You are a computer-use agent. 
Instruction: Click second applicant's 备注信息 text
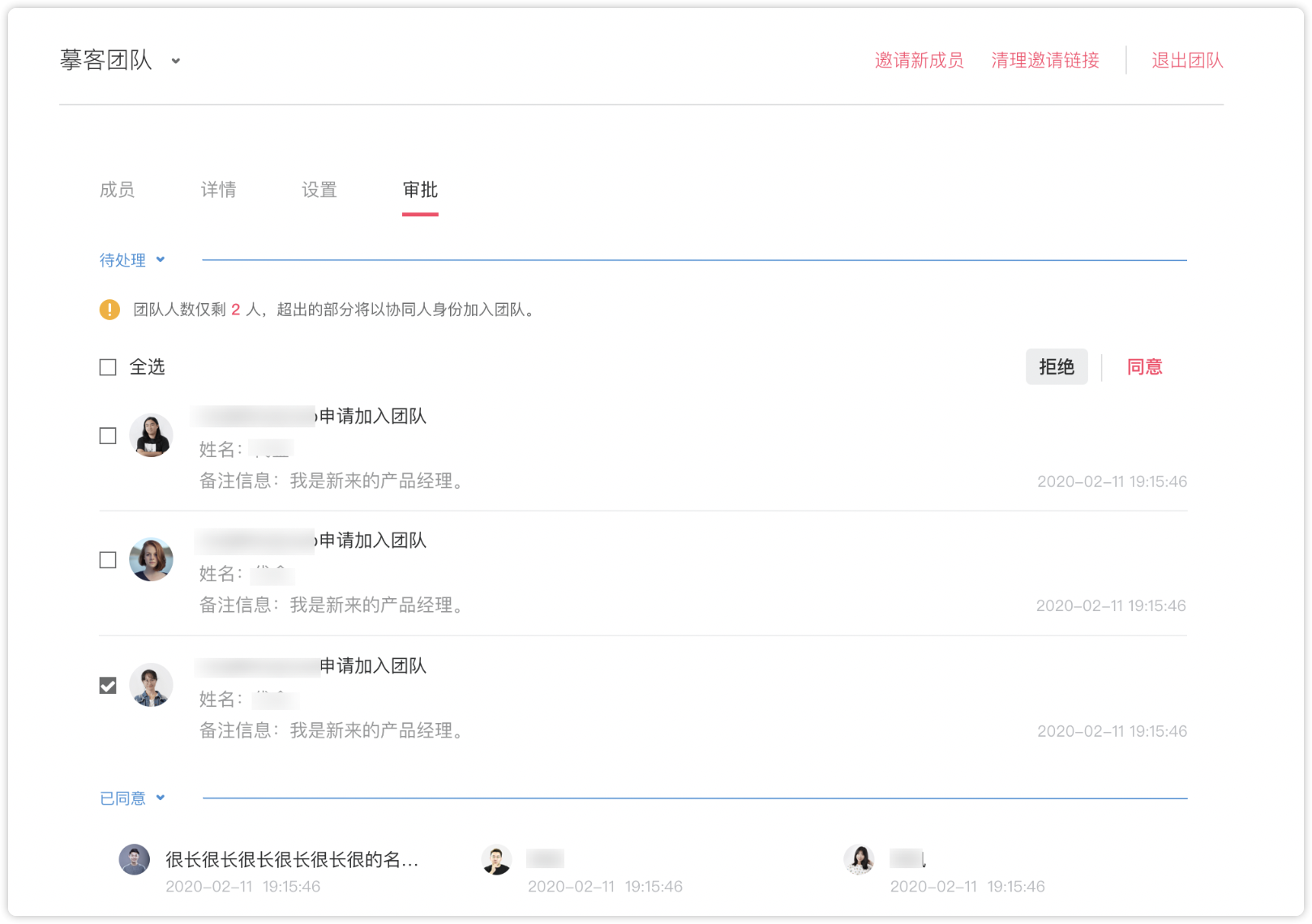coord(332,605)
